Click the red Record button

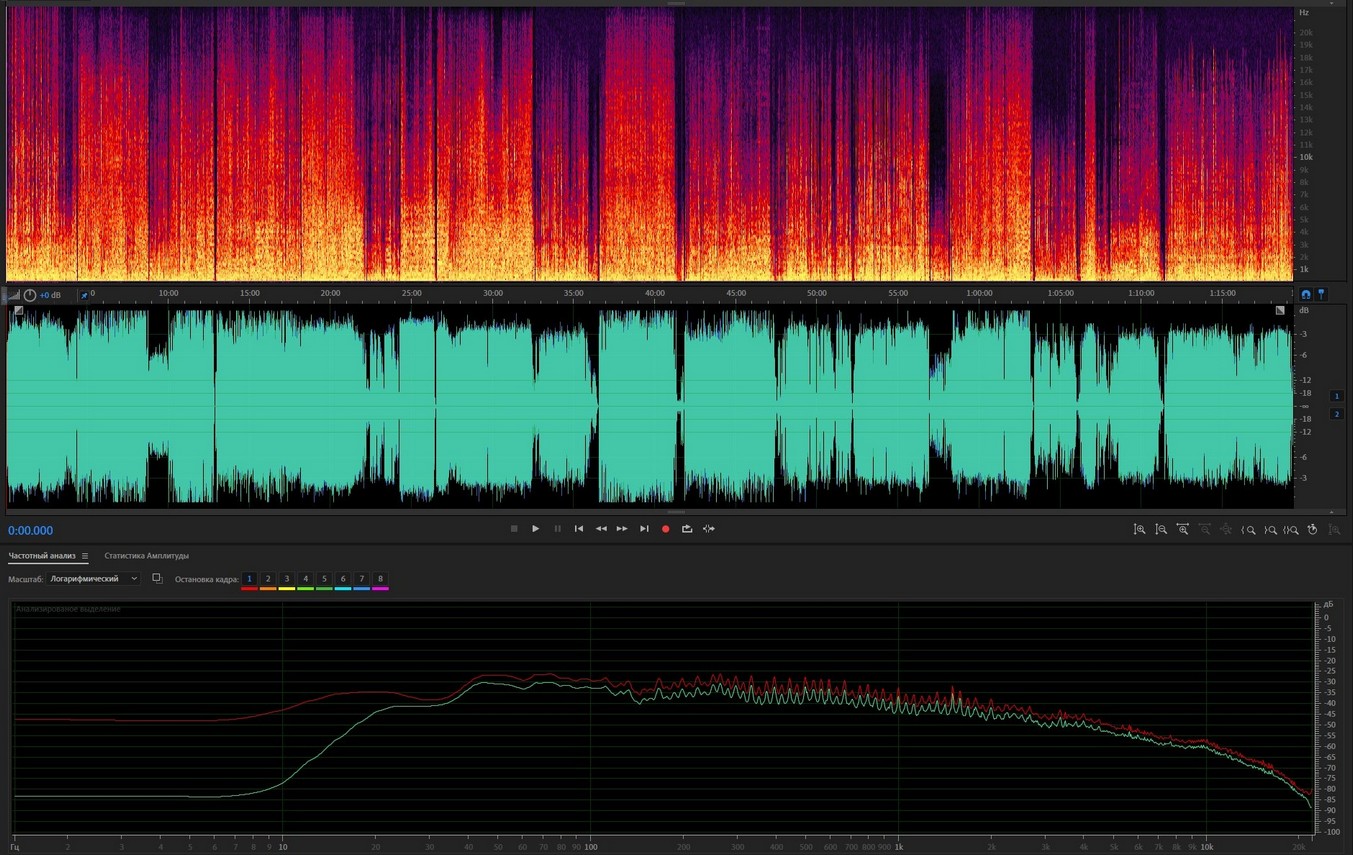pos(665,529)
